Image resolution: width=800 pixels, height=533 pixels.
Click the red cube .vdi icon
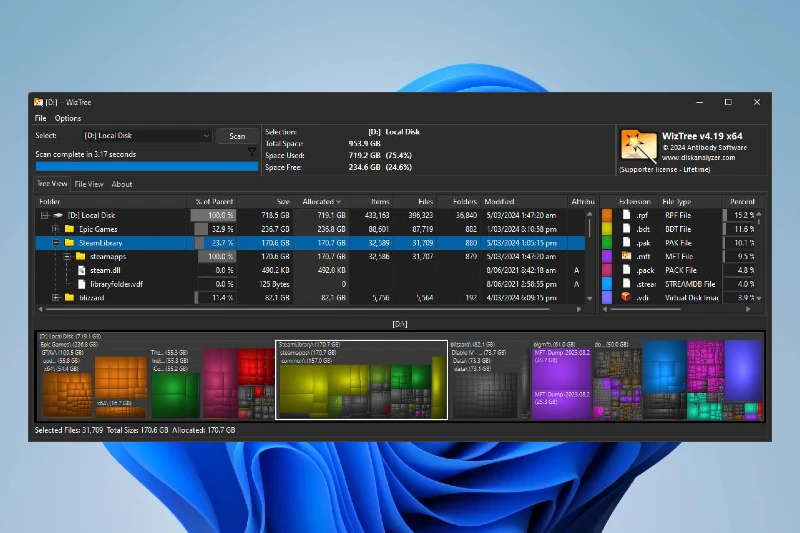point(627,297)
